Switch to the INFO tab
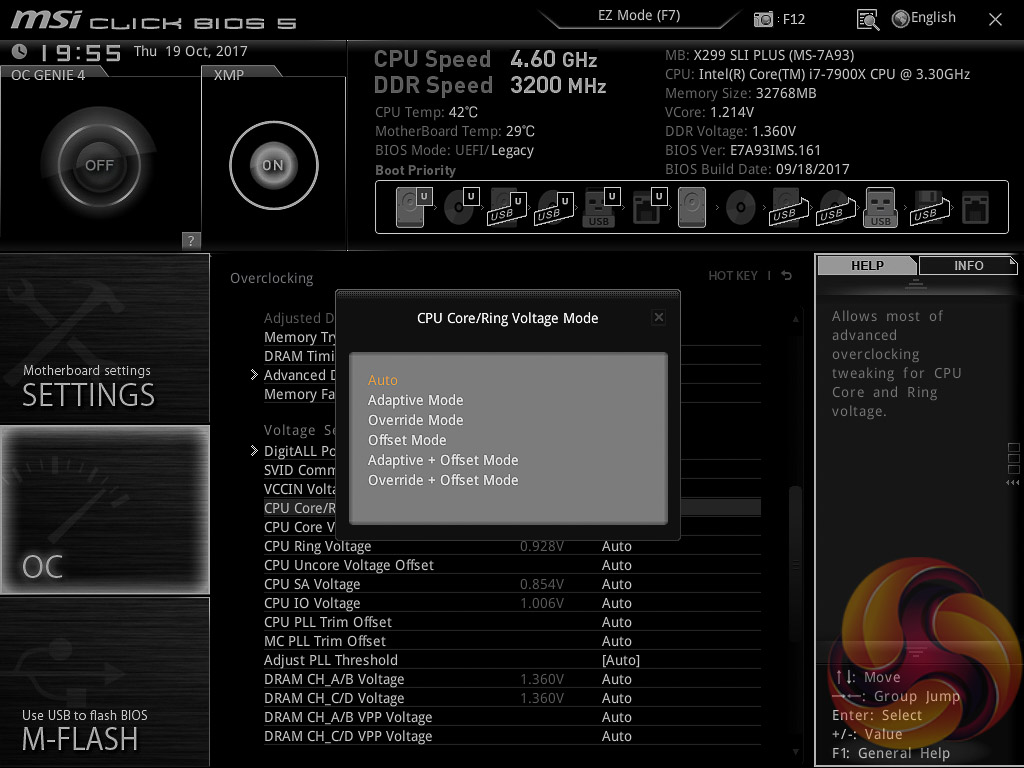This screenshot has height=768, width=1024. [x=968, y=265]
